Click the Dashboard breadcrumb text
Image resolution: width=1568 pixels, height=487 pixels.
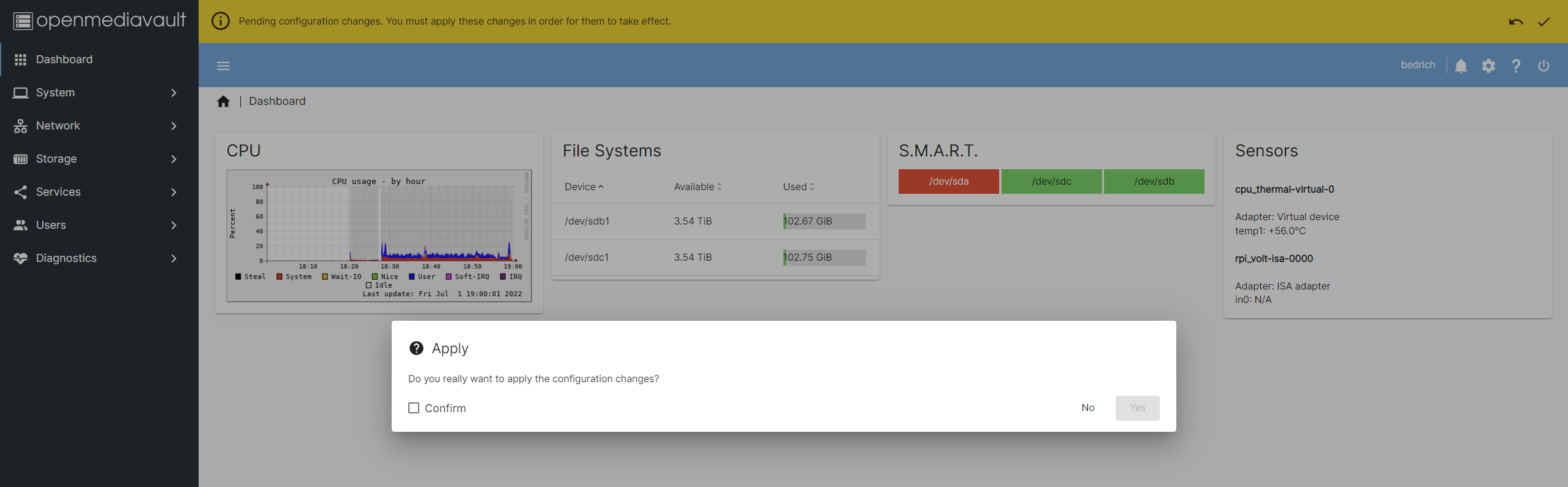point(277,101)
